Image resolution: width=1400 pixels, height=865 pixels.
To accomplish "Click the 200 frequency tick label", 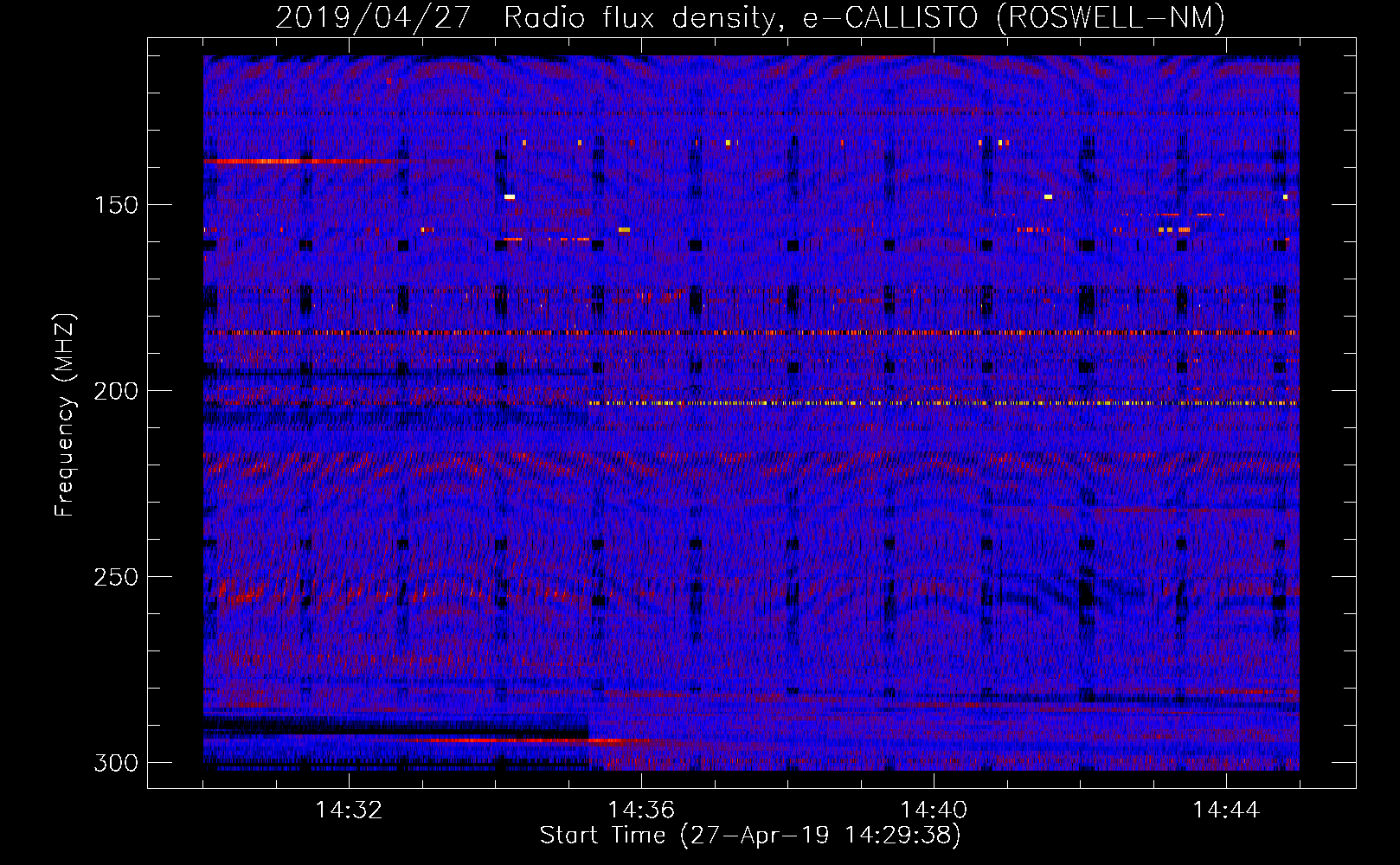I will pos(116,391).
